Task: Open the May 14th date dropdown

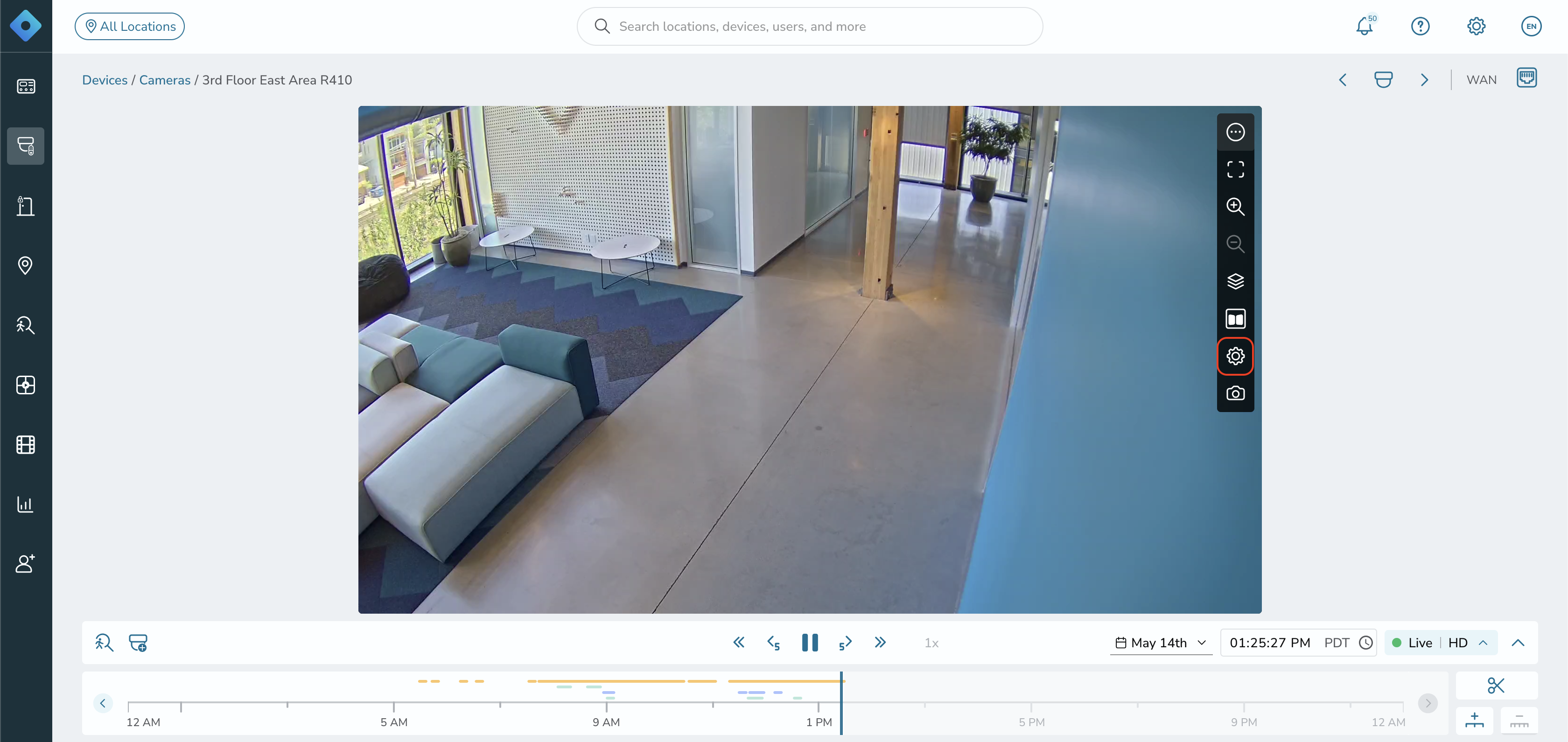Action: click(x=1161, y=643)
